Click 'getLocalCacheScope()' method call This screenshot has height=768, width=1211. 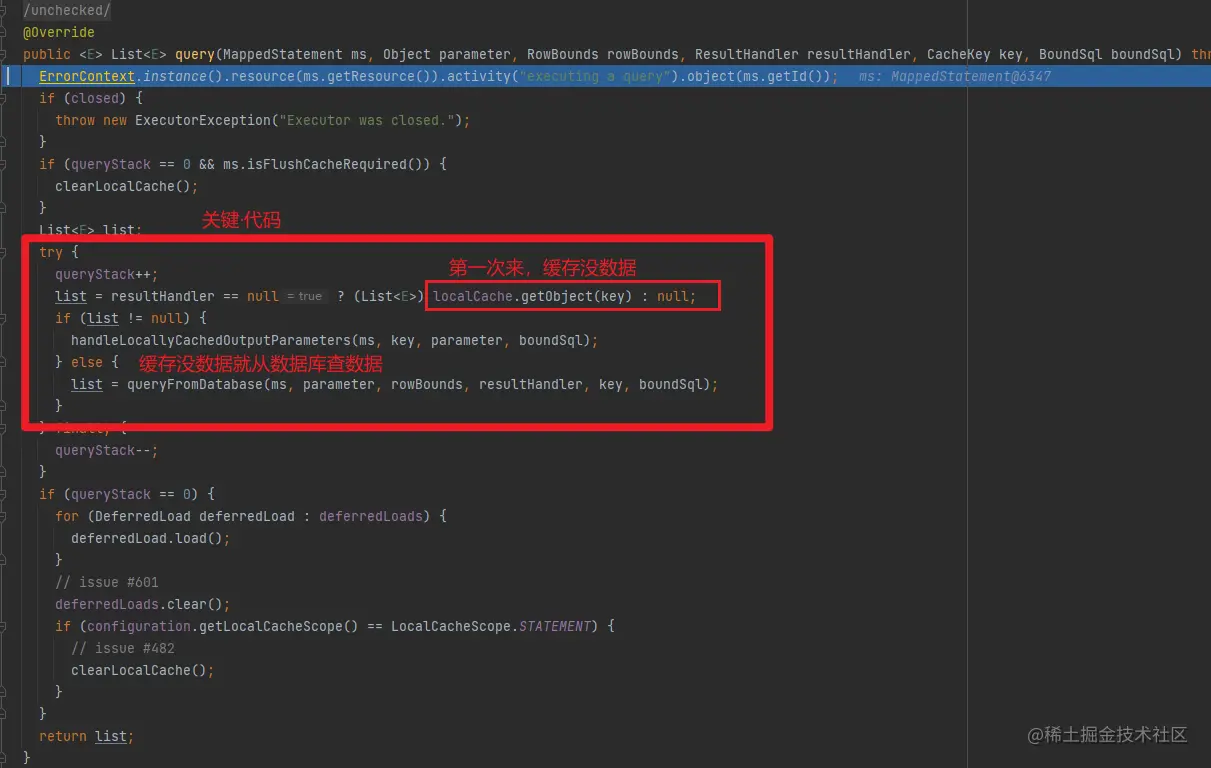pos(279,626)
